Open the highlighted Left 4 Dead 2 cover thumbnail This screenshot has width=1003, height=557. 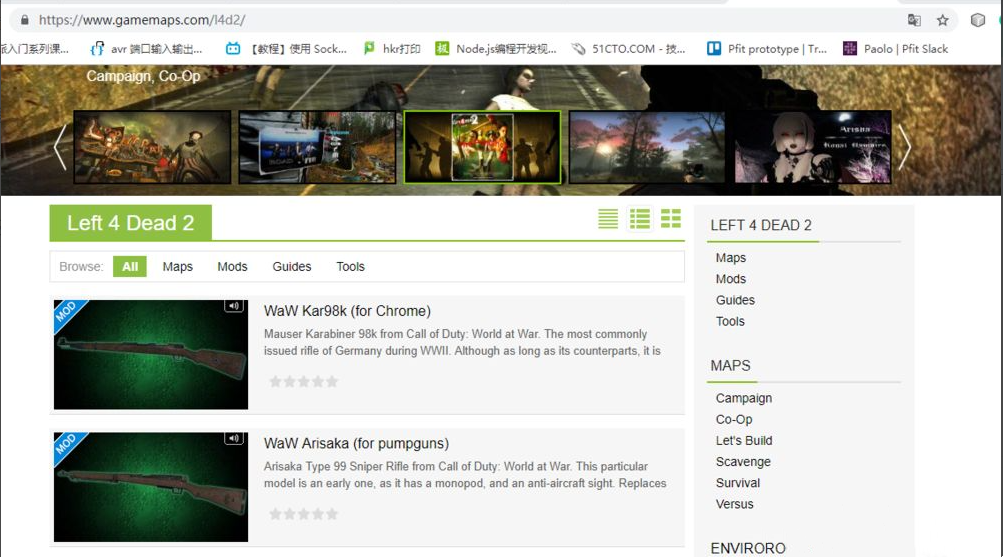(x=482, y=147)
